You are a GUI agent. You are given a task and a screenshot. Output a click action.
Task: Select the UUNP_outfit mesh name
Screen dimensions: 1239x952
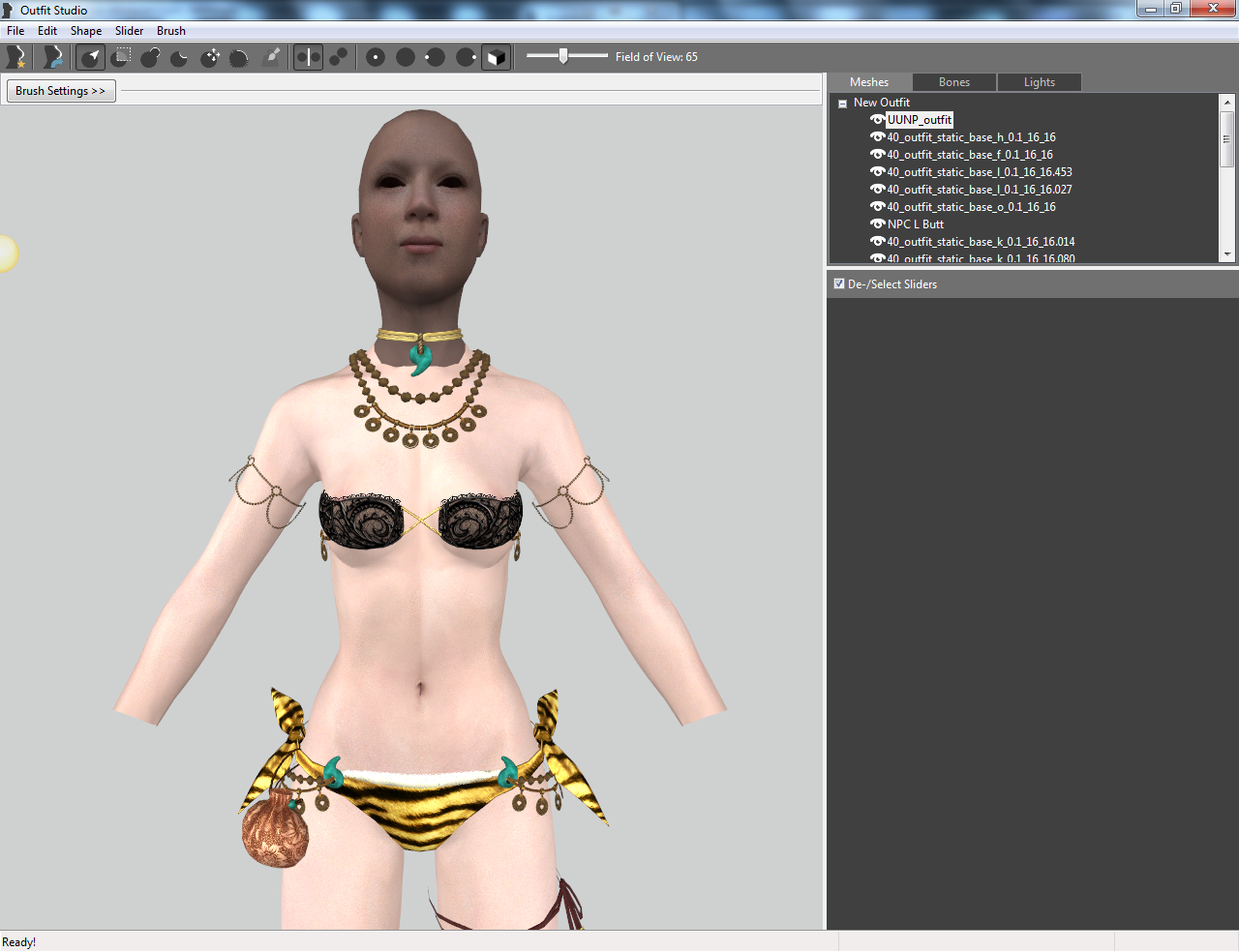coord(920,120)
